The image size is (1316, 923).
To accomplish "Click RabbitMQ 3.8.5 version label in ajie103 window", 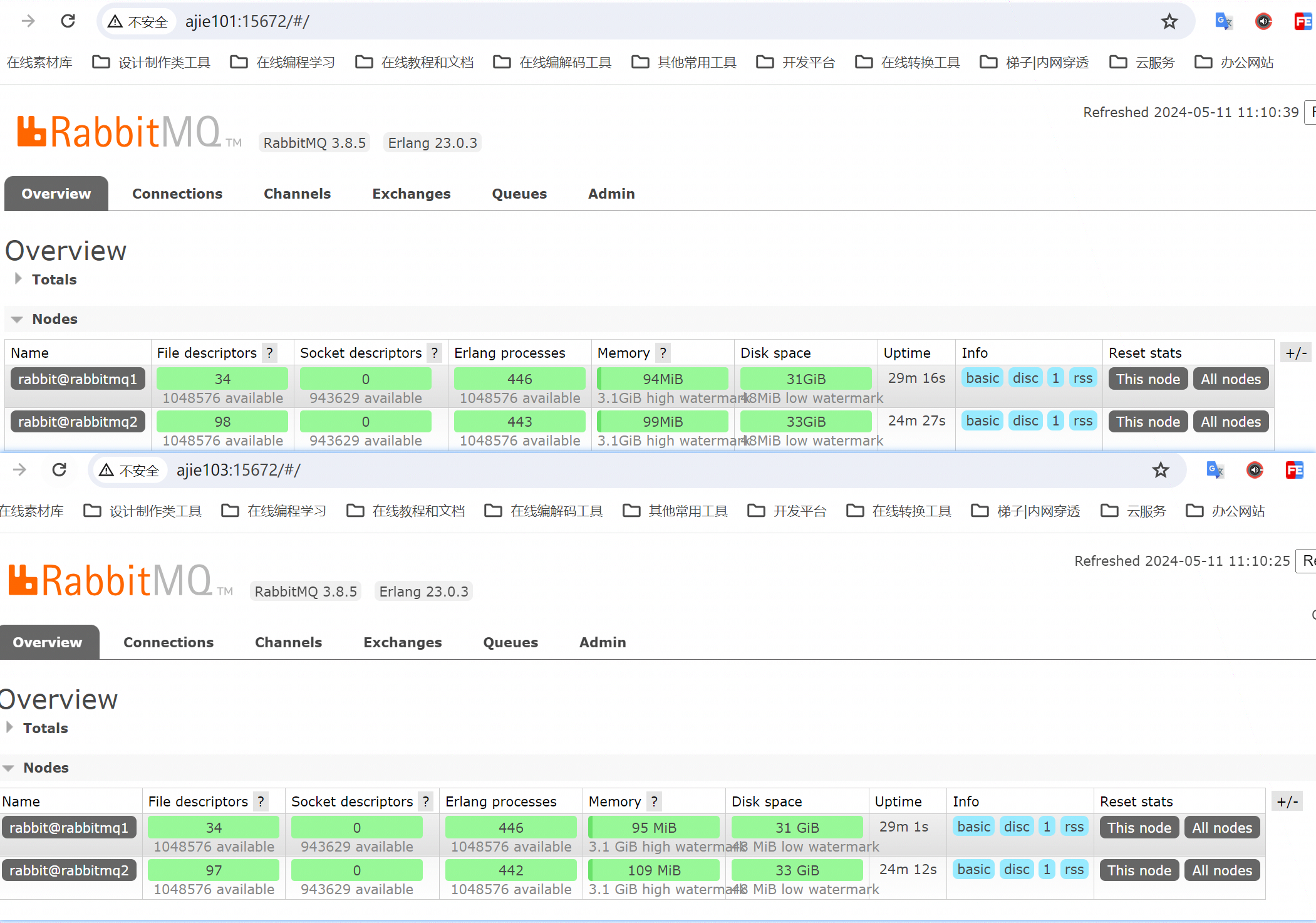I will tap(306, 592).
